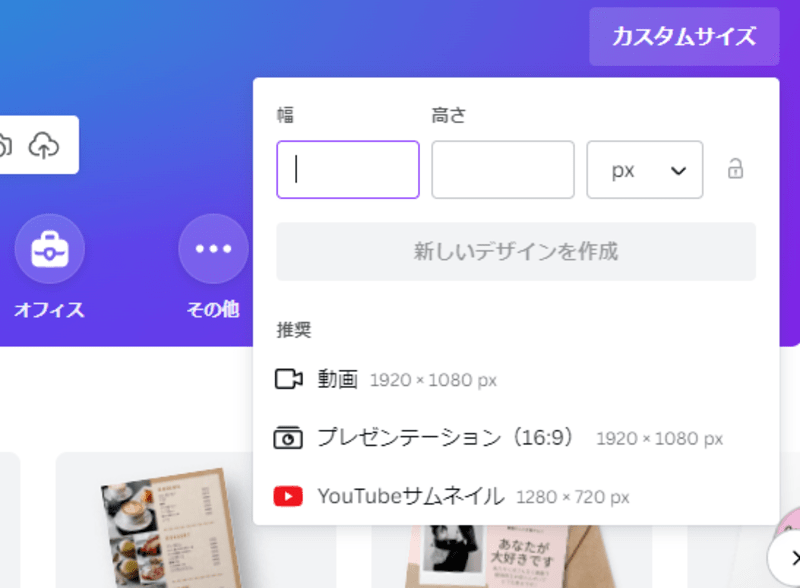Click the cloud upload icon
800x588 pixels.
(44, 145)
